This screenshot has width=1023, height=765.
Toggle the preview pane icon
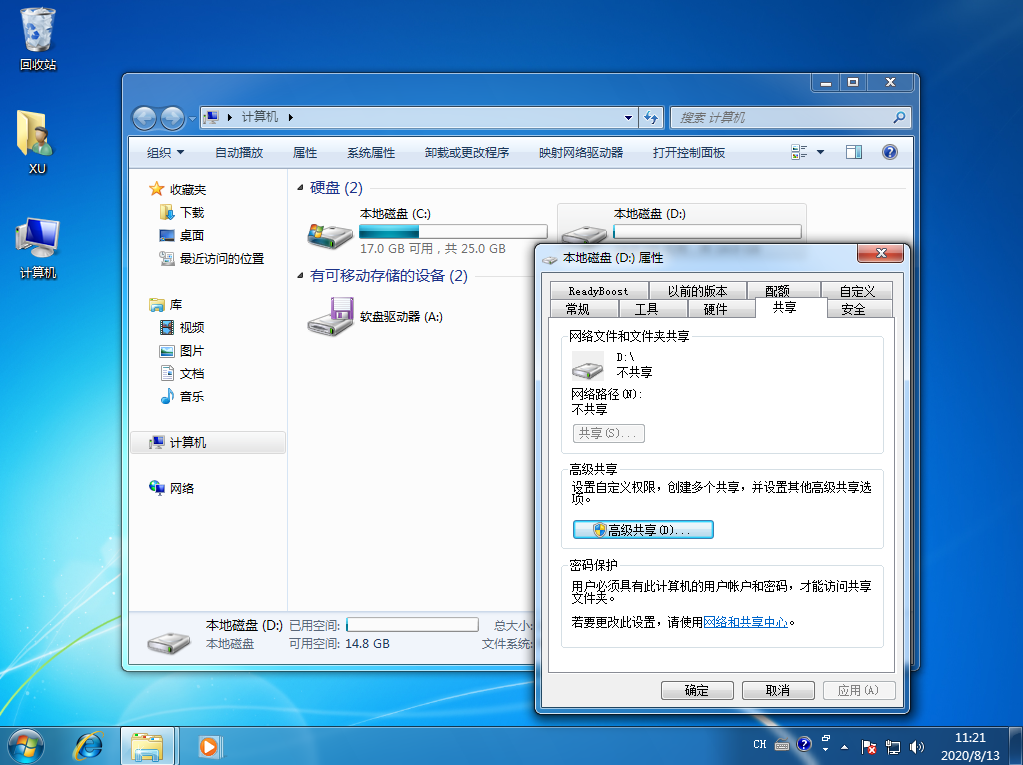tap(853, 152)
